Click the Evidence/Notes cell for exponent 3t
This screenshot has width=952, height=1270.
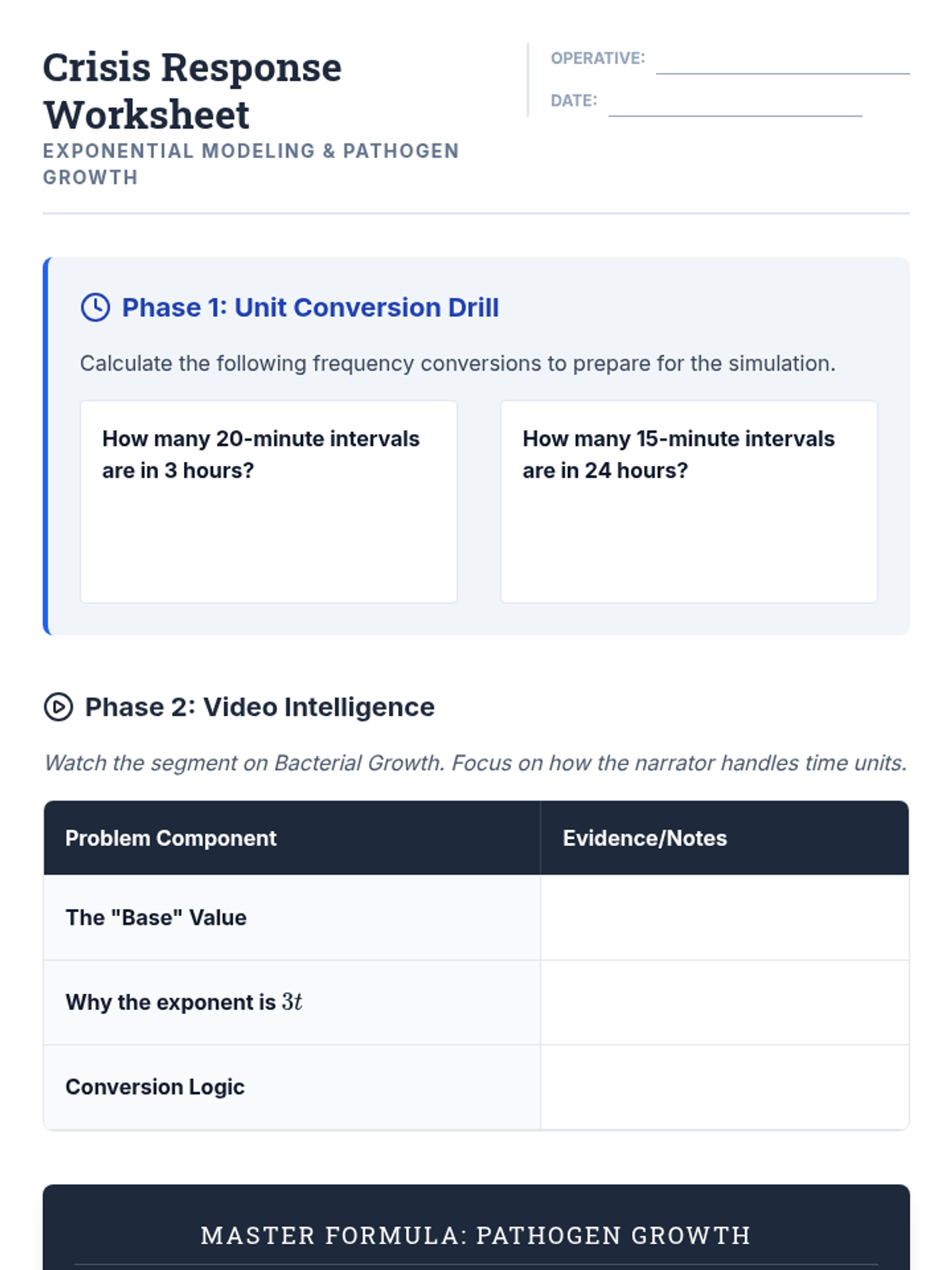[724, 1003]
